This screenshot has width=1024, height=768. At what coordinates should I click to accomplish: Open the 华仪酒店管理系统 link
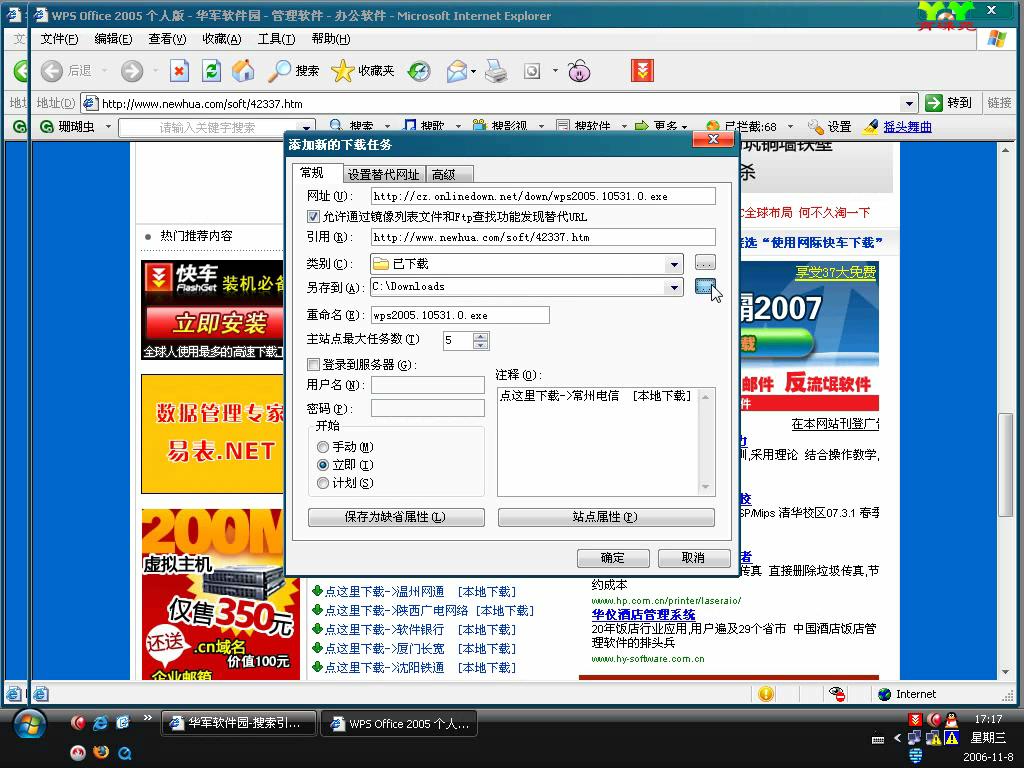[x=643, y=615]
